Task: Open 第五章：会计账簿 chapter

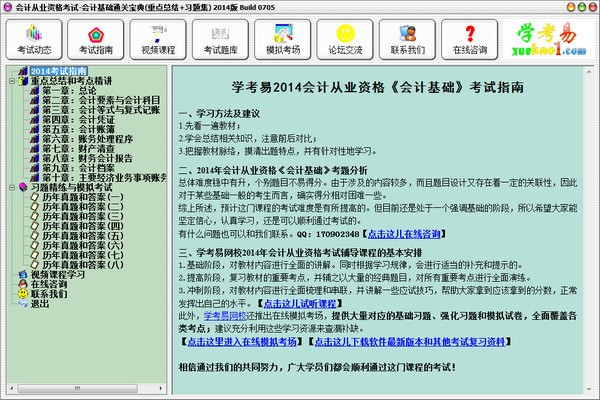Action: pos(78,129)
